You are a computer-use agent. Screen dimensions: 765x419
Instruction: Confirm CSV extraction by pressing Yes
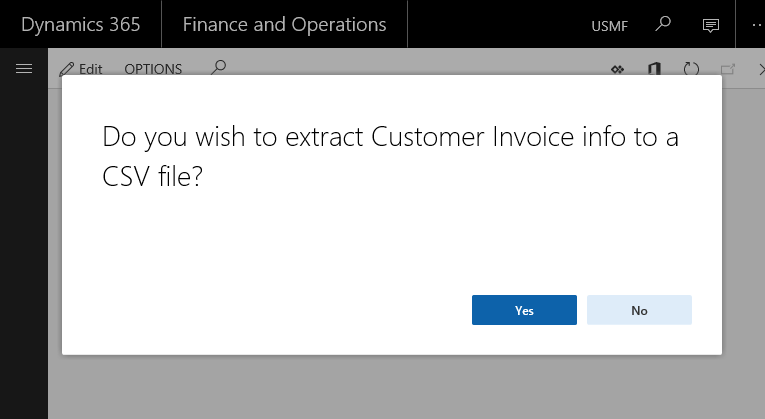pyautogui.click(x=524, y=310)
